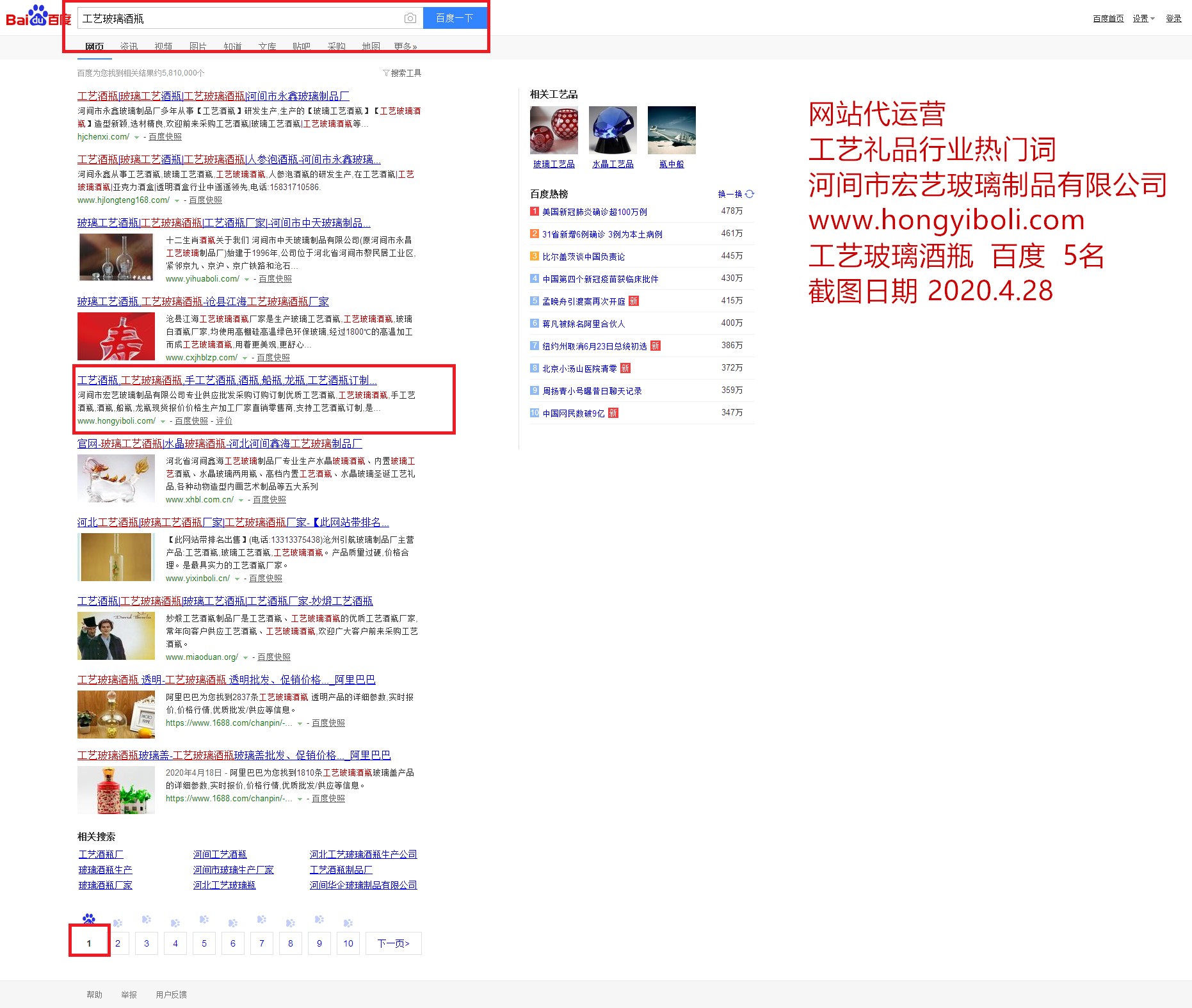
Task: Expand arrow next to xhbl.com.cn URL
Action: tap(241, 500)
